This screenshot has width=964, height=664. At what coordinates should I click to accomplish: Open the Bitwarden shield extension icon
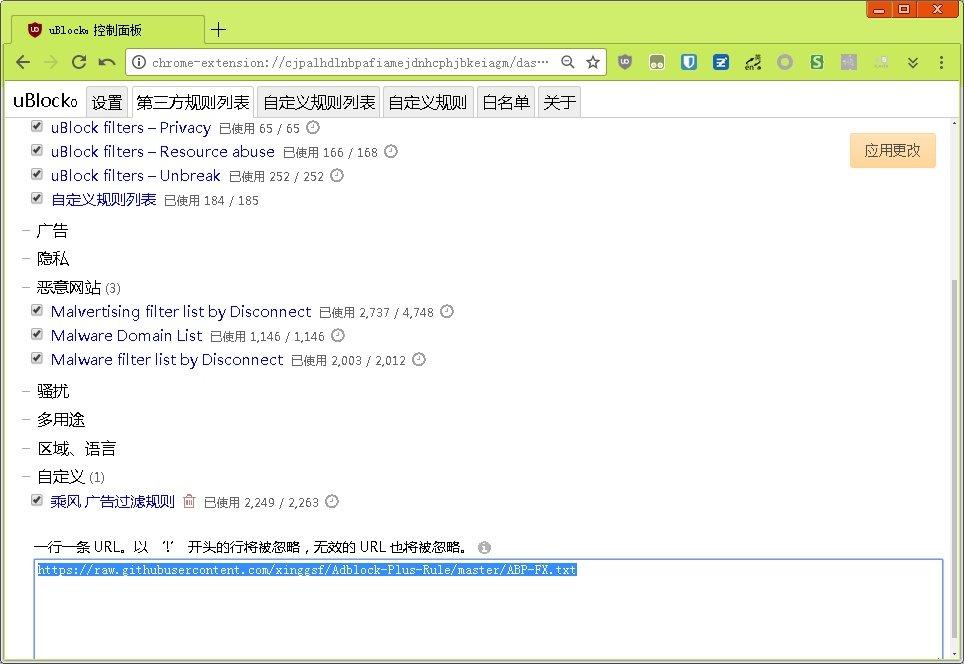pyautogui.click(x=689, y=62)
